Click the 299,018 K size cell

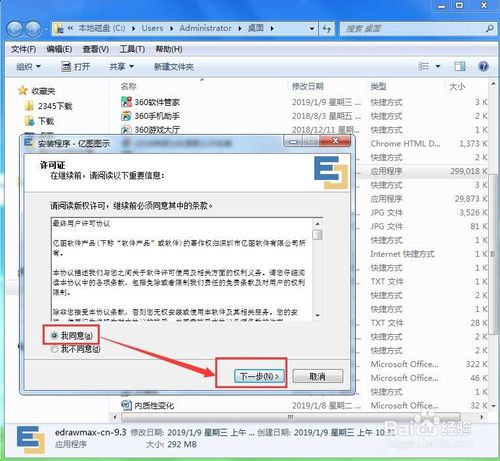tap(468, 171)
